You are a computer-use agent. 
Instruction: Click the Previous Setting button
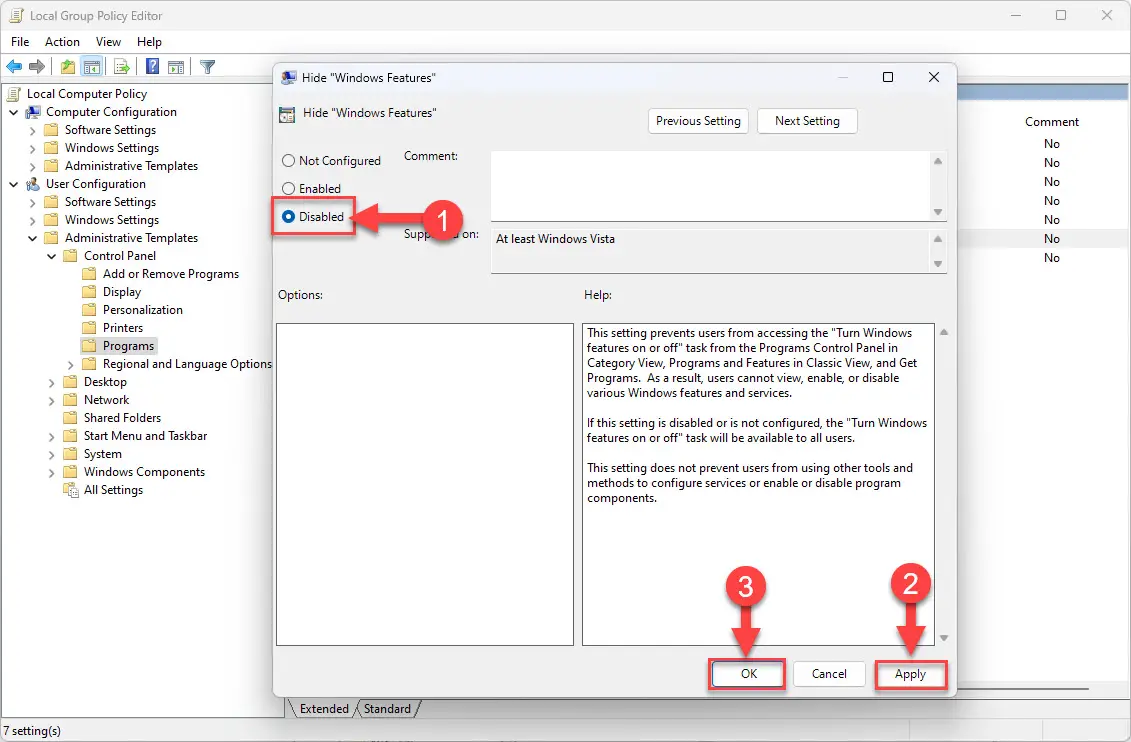(698, 121)
